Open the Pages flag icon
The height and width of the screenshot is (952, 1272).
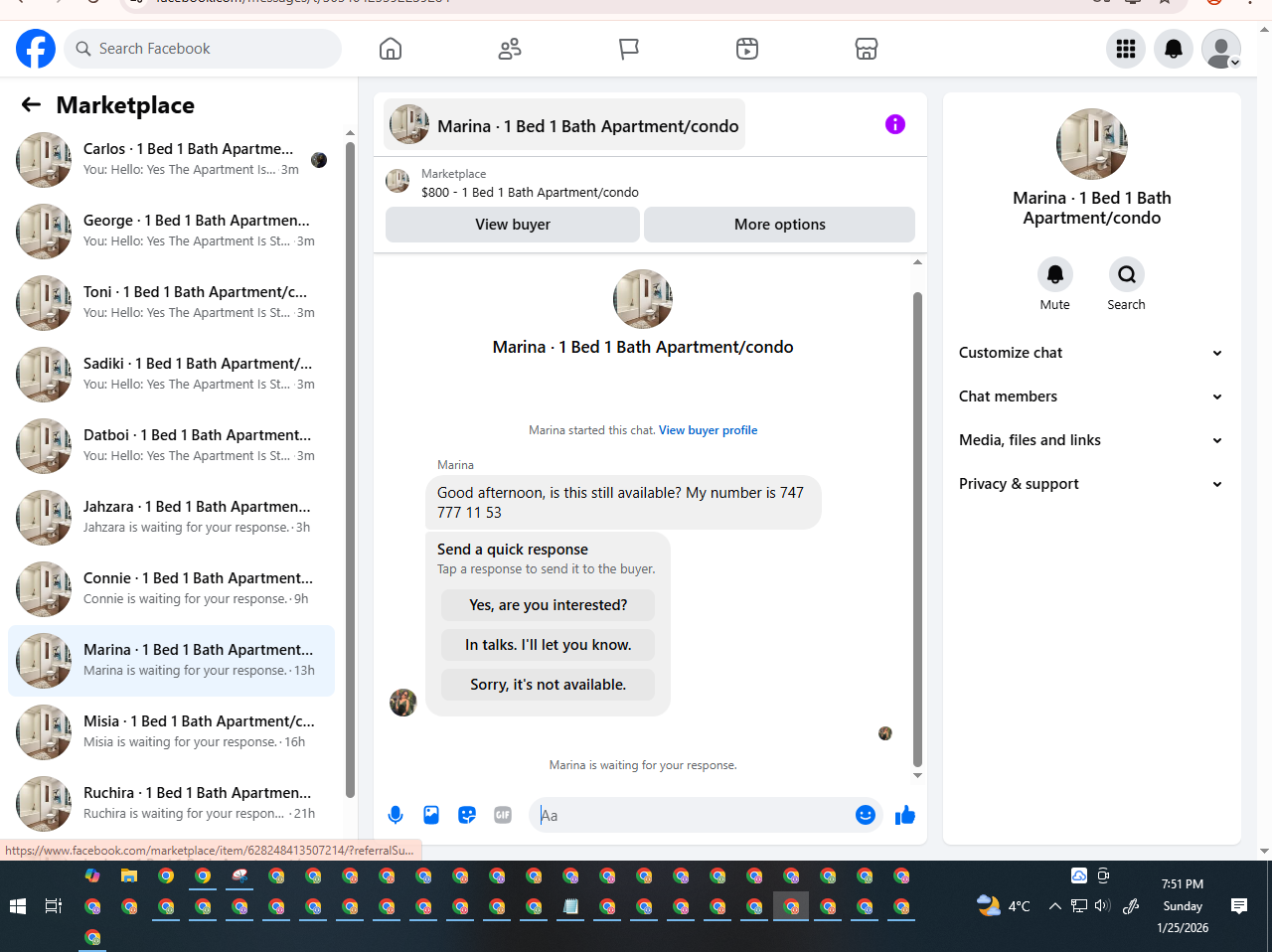coord(629,49)
